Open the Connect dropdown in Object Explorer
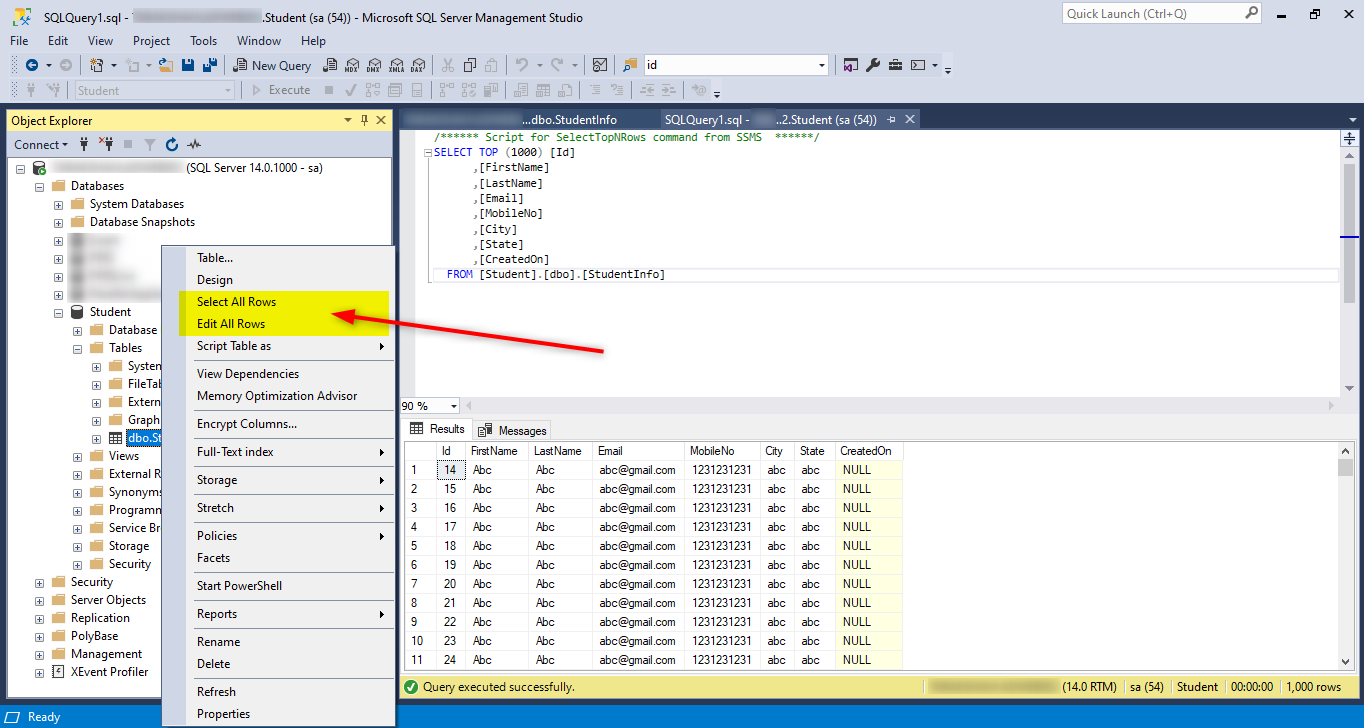Image resolution: width=1364 pixels, height=728 pixels. pyautogui.click(x=40, y=144)
